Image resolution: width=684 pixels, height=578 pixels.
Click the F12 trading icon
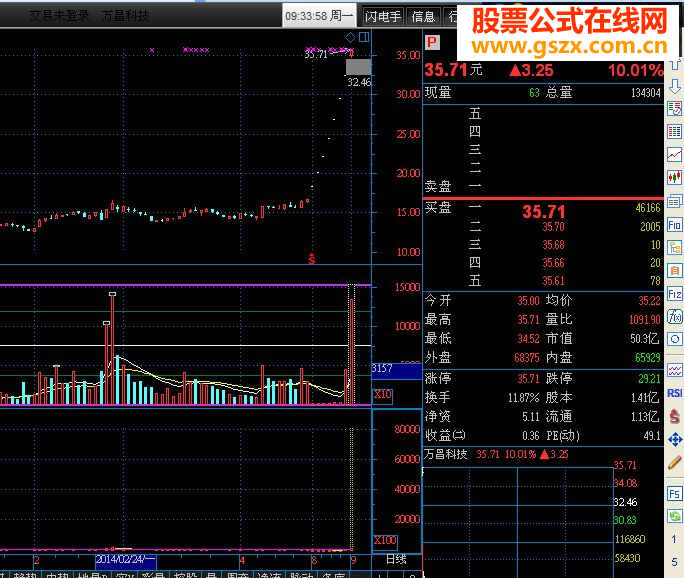click(675, 294)
